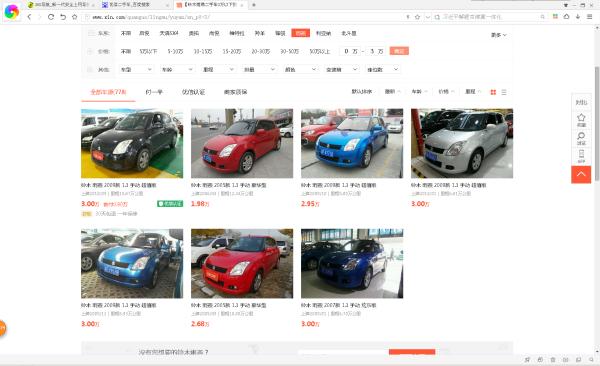Click the bookmark star beside refresh

[75, 17]
